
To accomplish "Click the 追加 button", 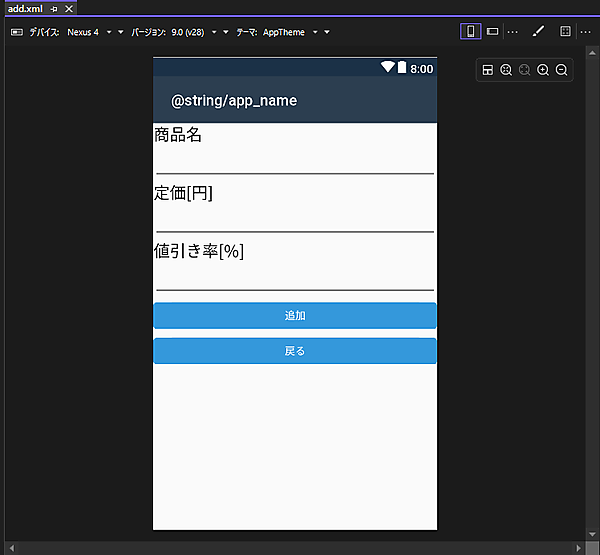I will click(x=295, y=315).
